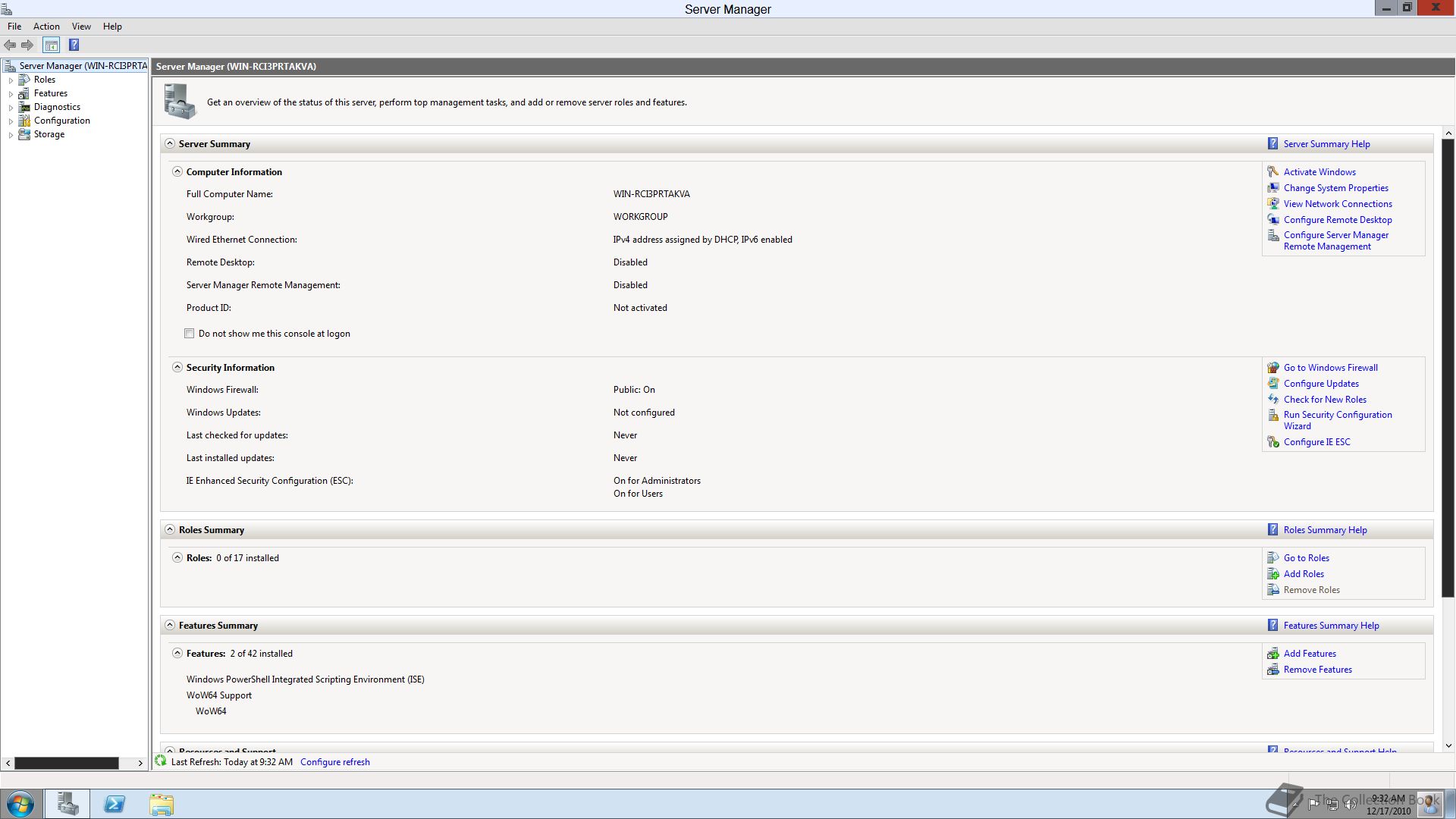Click the 'Not activated' Product ID value
Image resolution: width=1456 pixels, height=819 pixels.
pyautogui.click(x=640, y=308)
